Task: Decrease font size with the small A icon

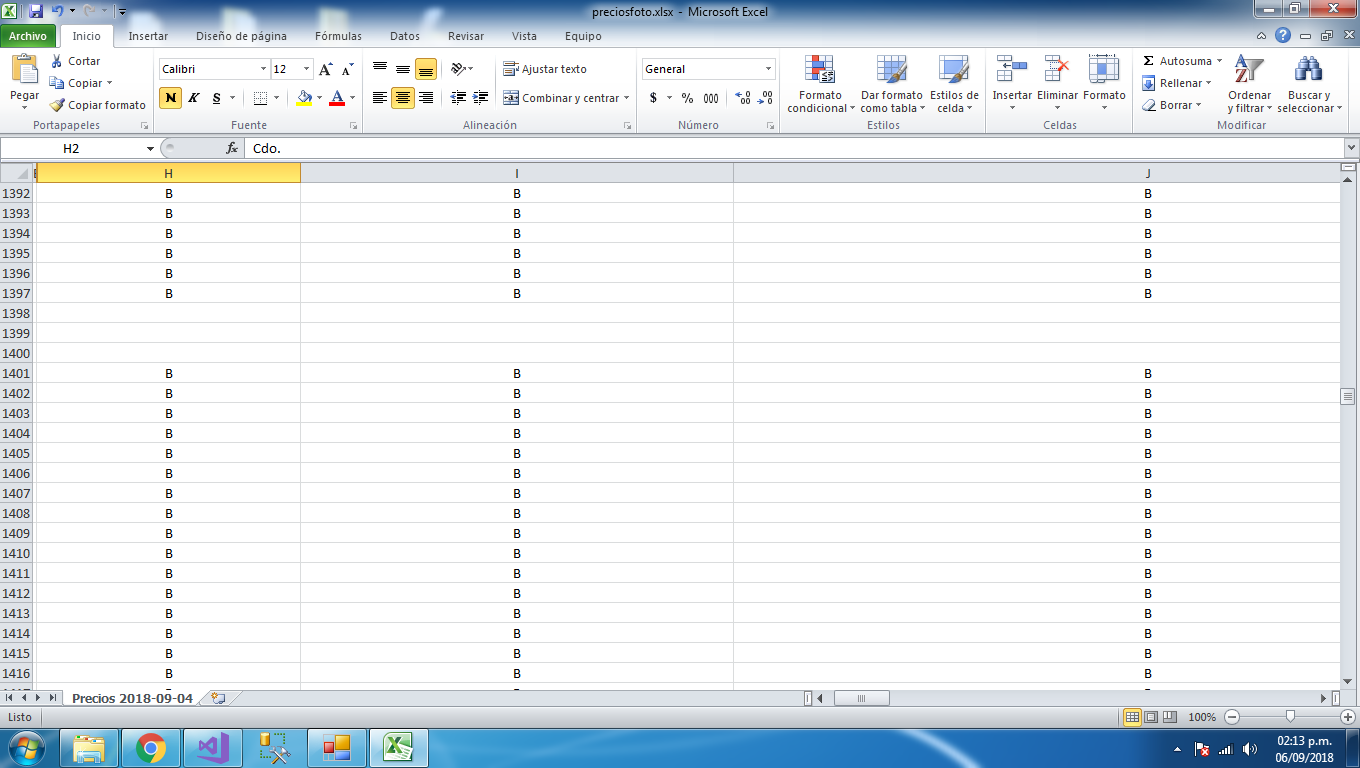Action: tap(347, 69)
